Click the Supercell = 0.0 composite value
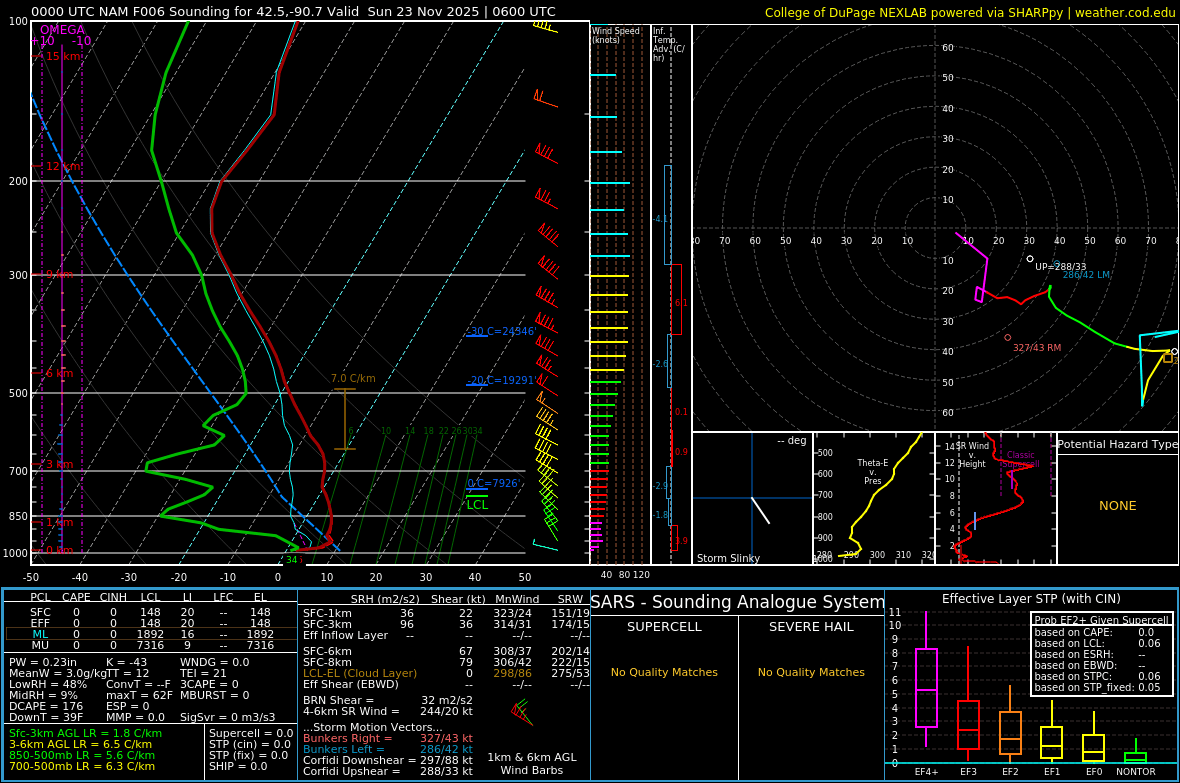Image resolution: width=1180 pixels, height=783 pixels. point(251,733)
